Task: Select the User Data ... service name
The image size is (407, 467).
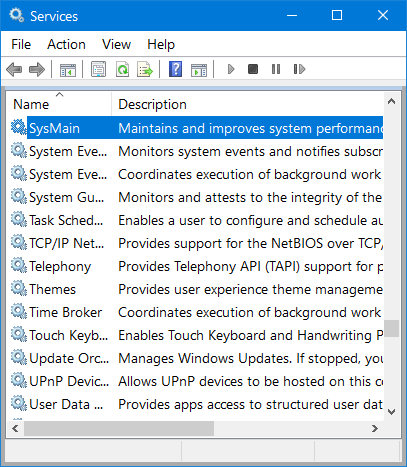Action: [66, 404]
